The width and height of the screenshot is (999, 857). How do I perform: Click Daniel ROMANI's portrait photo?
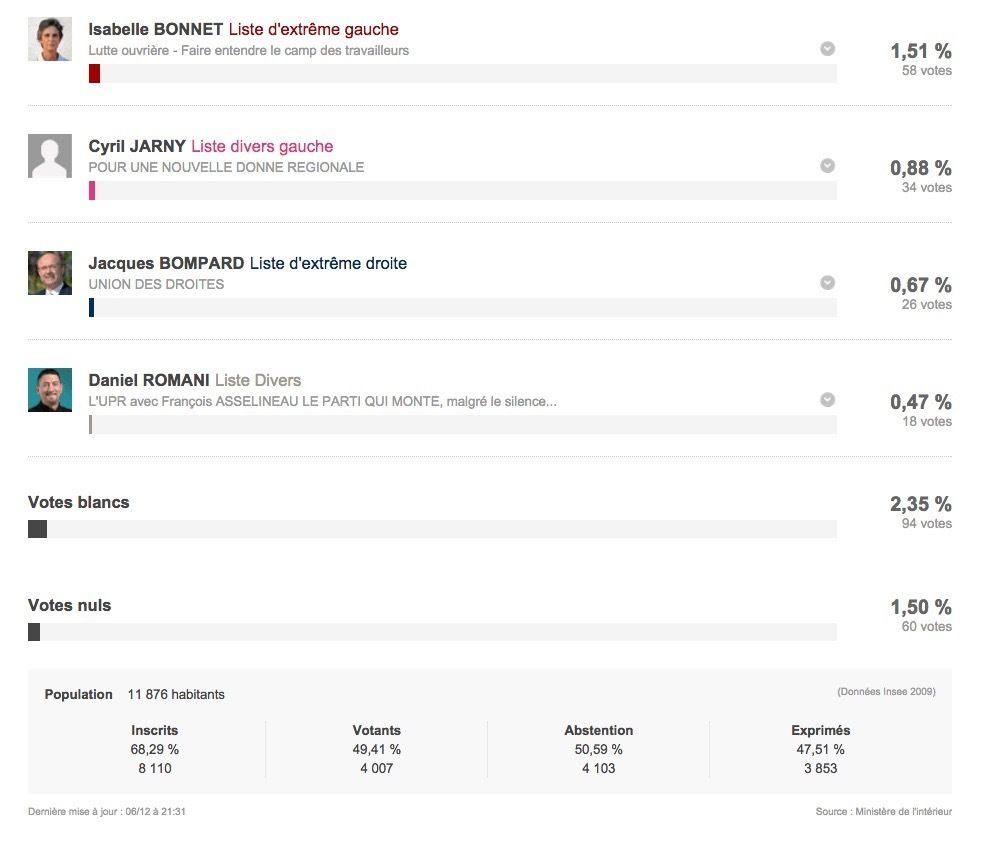tap(50, 390)
